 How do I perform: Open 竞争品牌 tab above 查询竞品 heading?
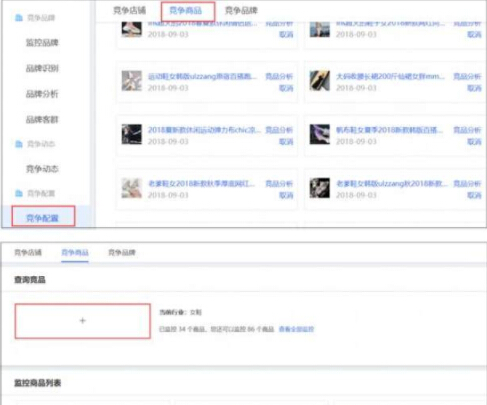(122, 252)
